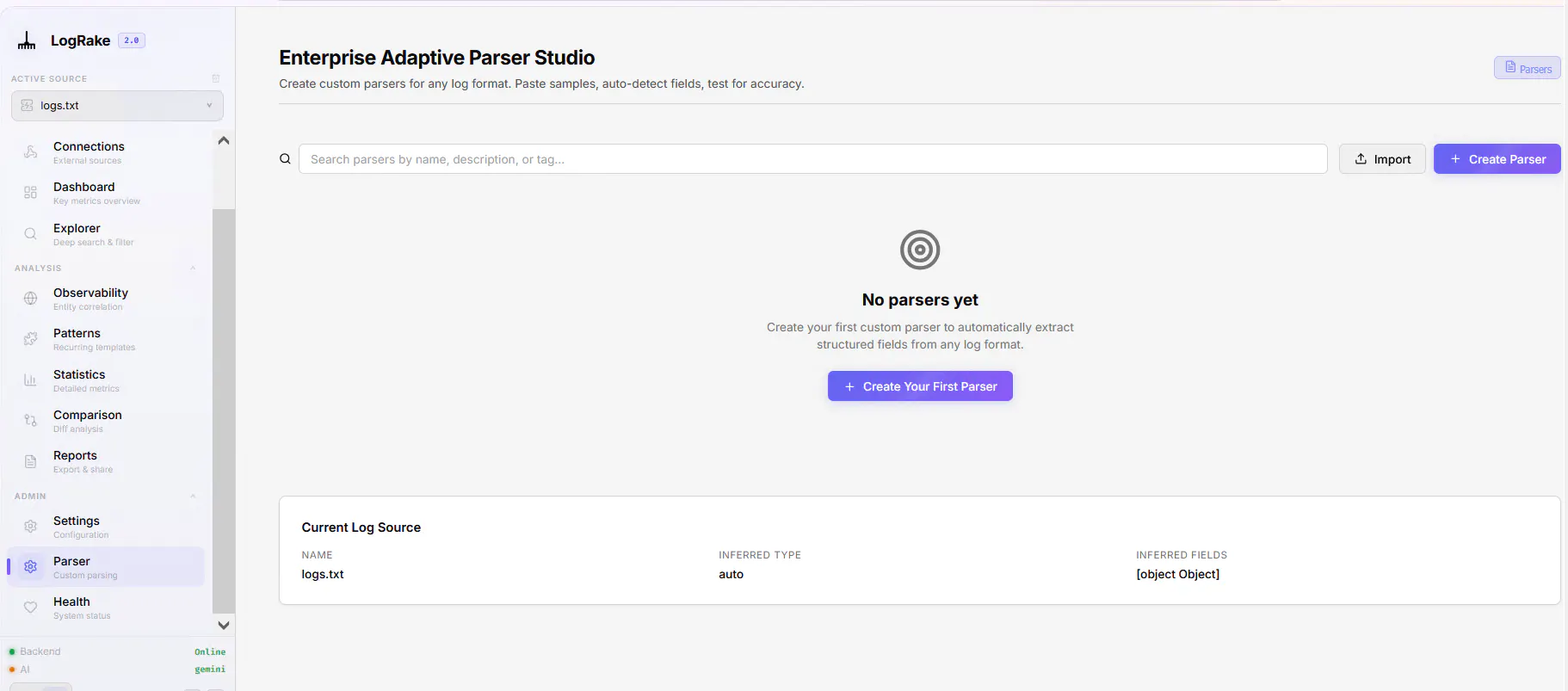Select the Patterns puzzle icon
Image resolution: width=1568 pixels, height=691 pixels.
click(30, 339)
